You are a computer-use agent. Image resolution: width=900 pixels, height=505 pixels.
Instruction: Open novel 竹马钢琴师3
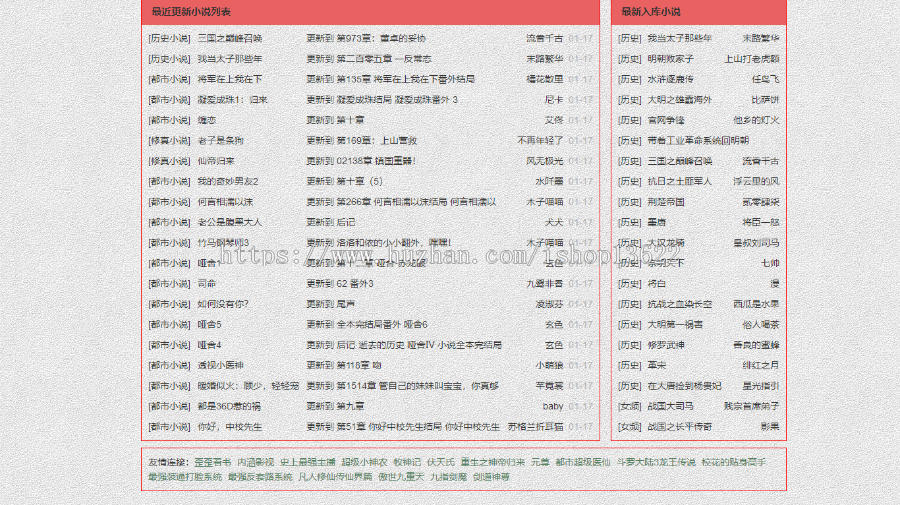coord(223,243)
